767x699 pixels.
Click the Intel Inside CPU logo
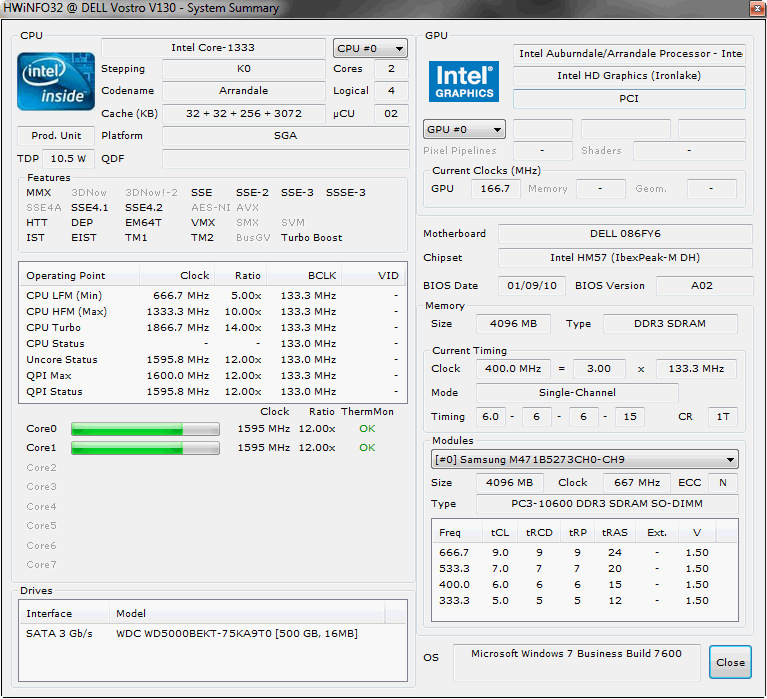pyautogui.click(x=56, y=81)
